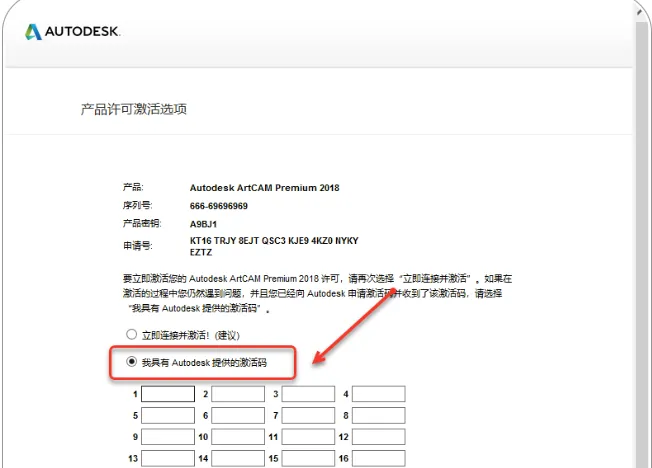Click the serial number 666-69696969
This screenshot has height=468, width=652.
click(219, 206)
